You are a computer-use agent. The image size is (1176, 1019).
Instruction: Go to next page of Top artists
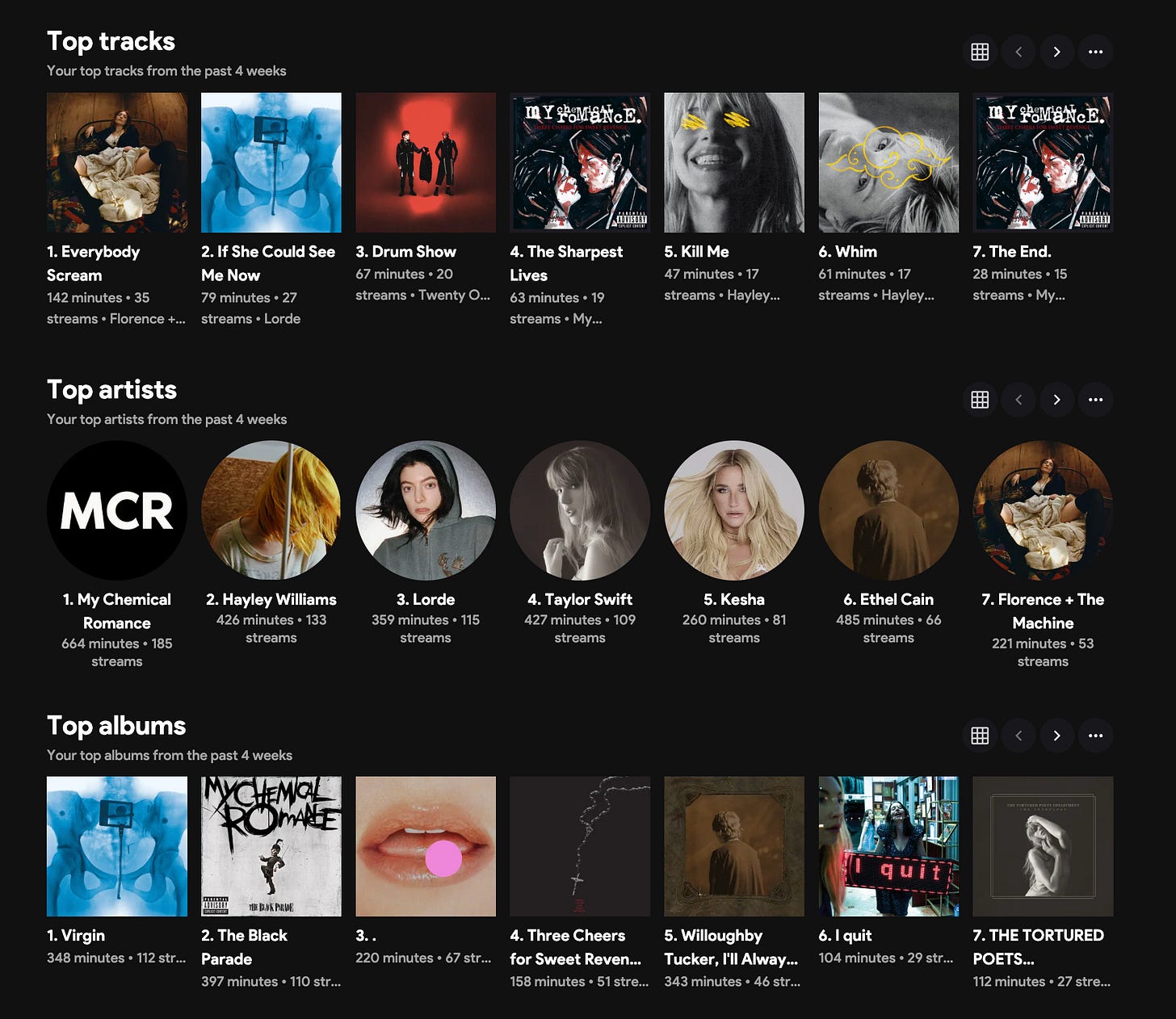pos(1056,400)
